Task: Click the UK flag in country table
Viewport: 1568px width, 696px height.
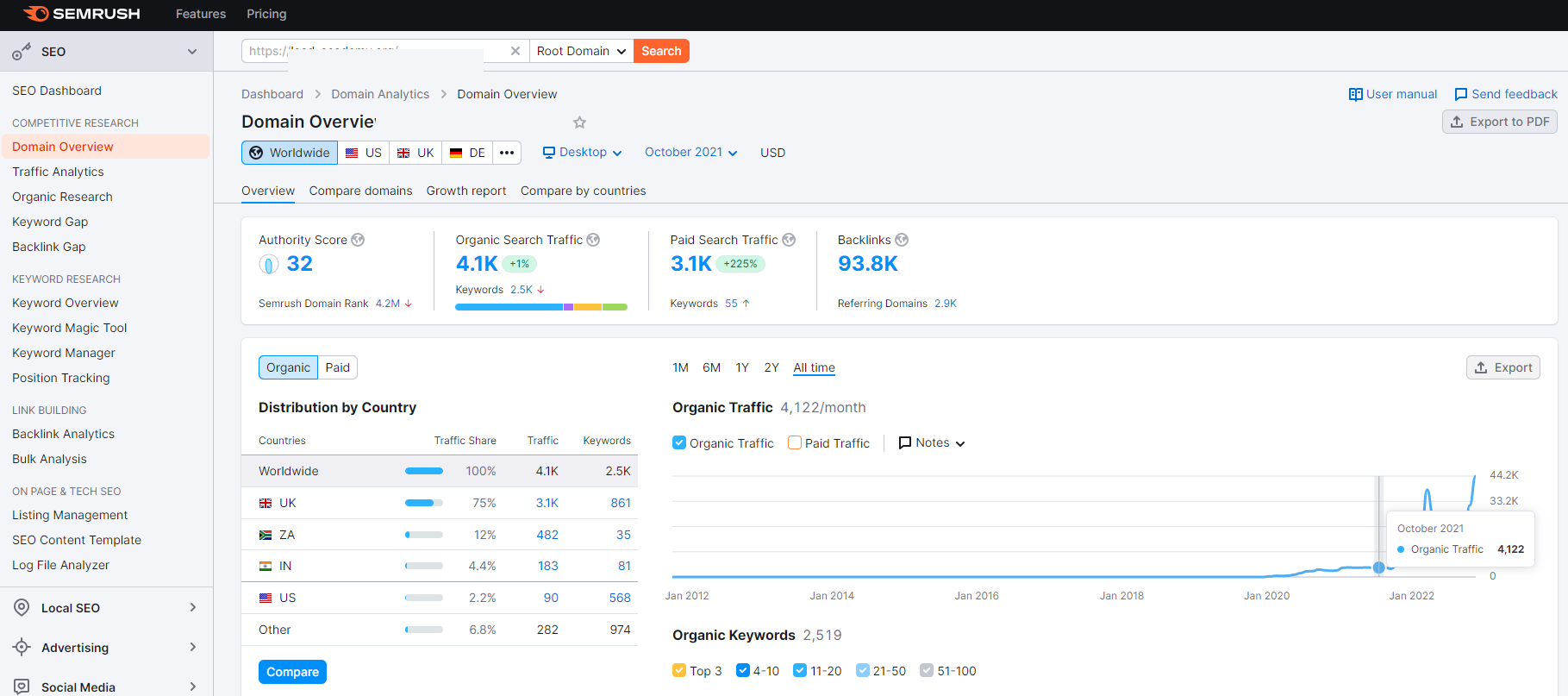Action: (x=265, y=503)
